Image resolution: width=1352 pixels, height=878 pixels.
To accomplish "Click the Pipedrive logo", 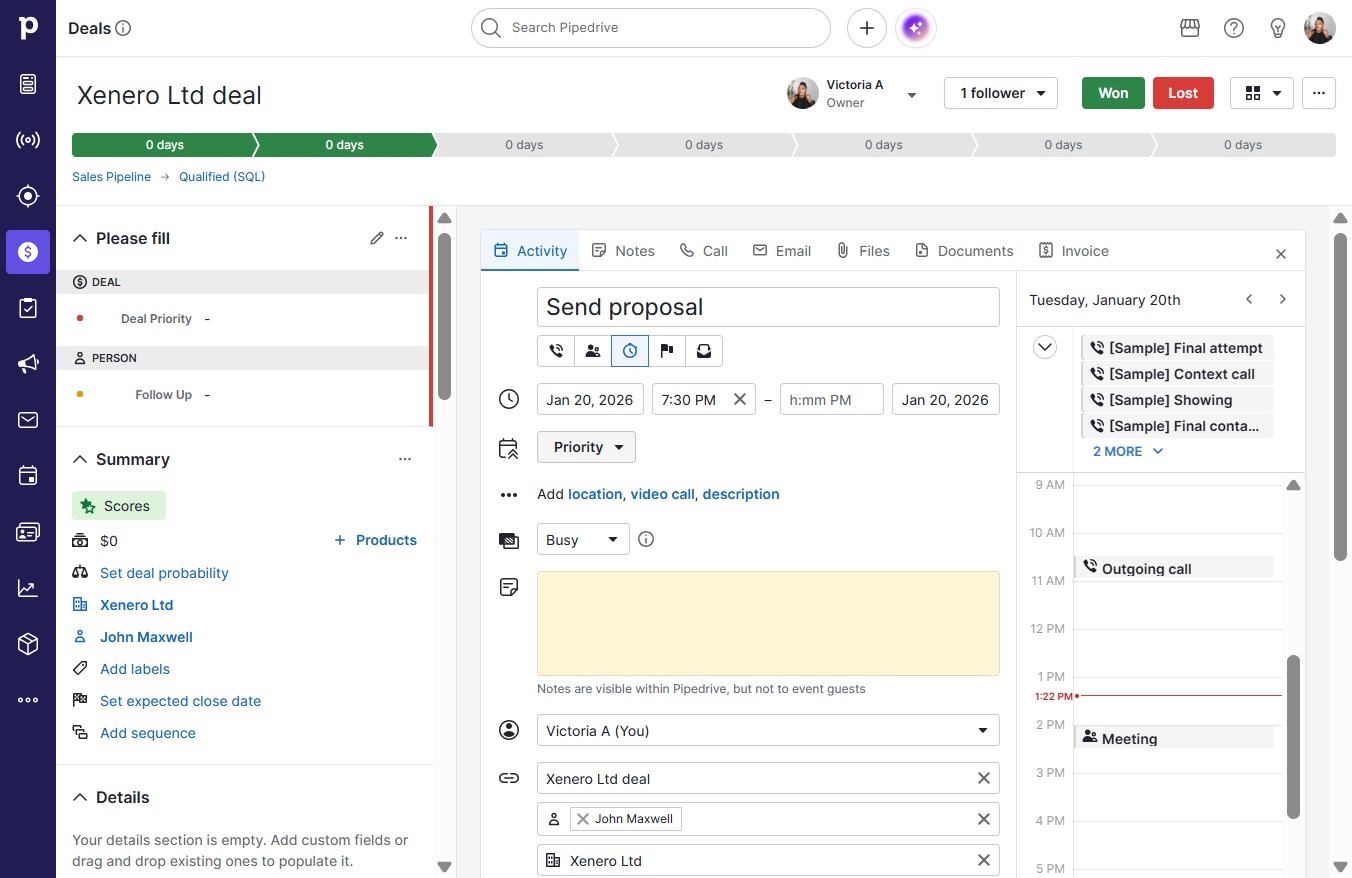I will point(28,28).
